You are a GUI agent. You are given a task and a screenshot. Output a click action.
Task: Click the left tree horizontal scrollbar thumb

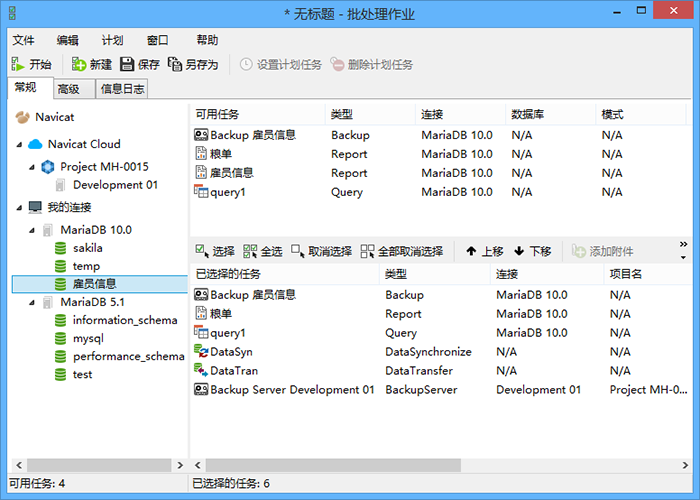(x=99, y=465)
